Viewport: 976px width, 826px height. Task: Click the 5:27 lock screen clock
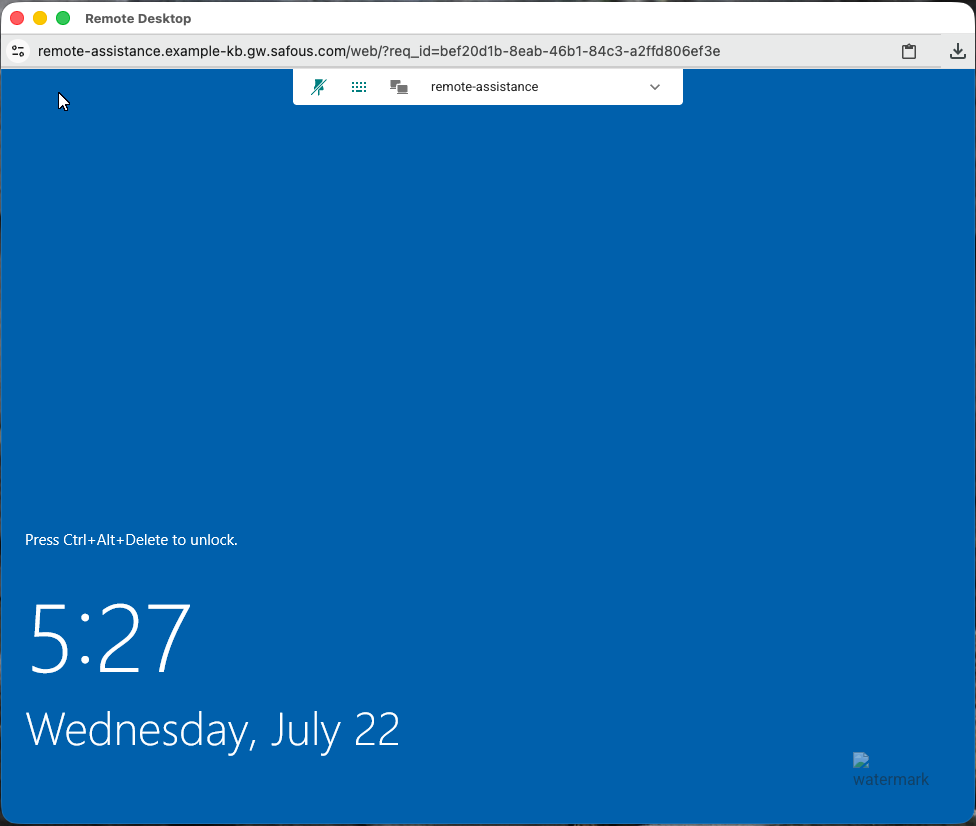click(x=110, y=638)
